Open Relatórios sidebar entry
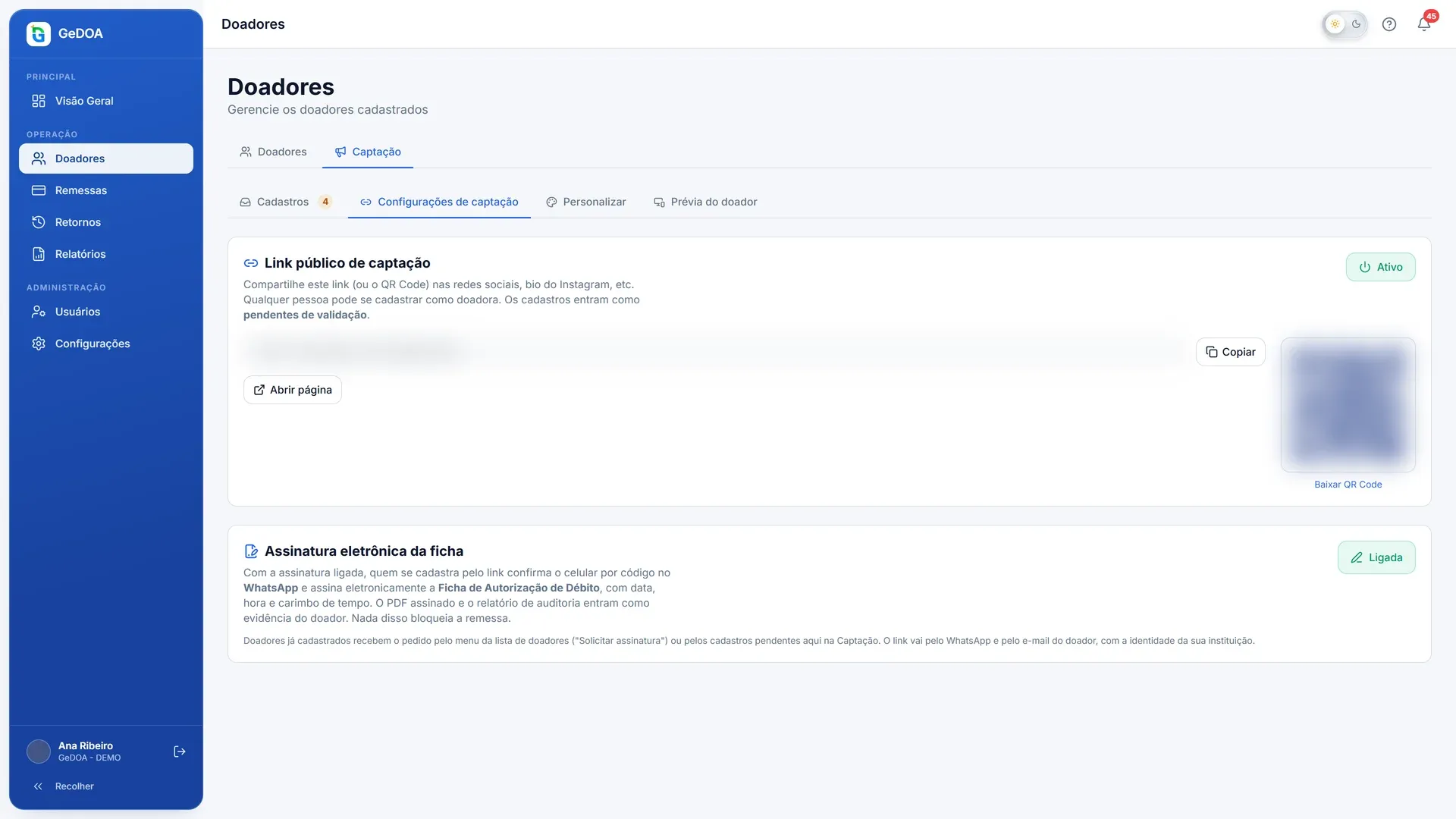The image size is (1456, 819). click(x=106, y=254)
